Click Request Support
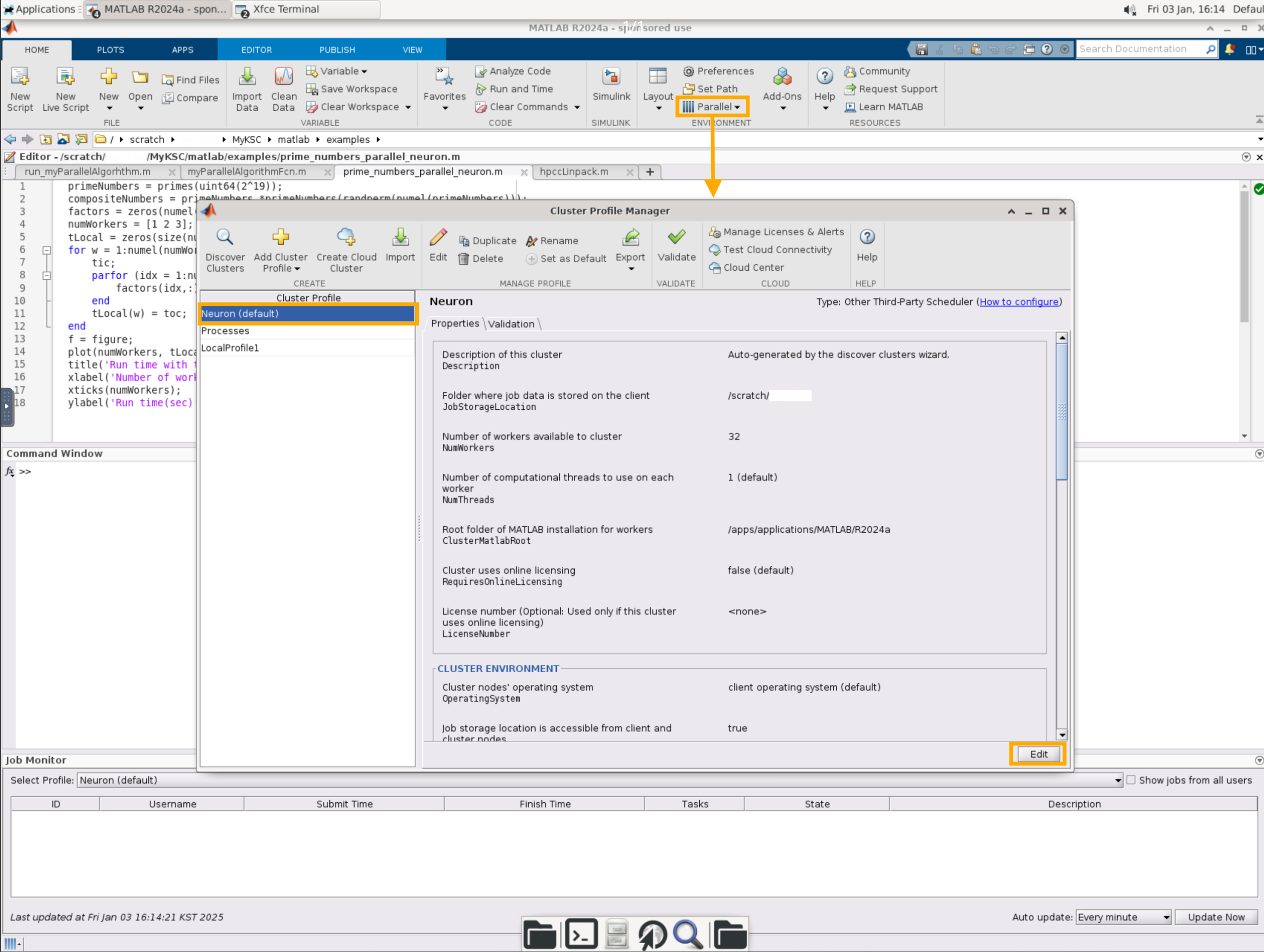Viewport: 1264px width, 952px height. pyautogui.click(x=892, y=89)
